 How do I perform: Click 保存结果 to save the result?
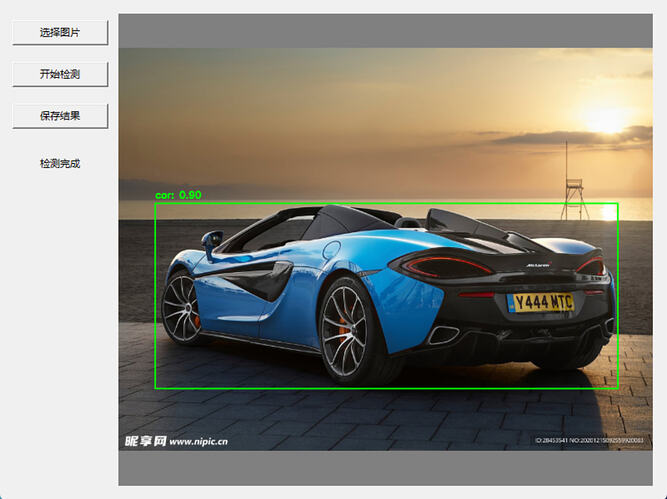pos(60,115)
